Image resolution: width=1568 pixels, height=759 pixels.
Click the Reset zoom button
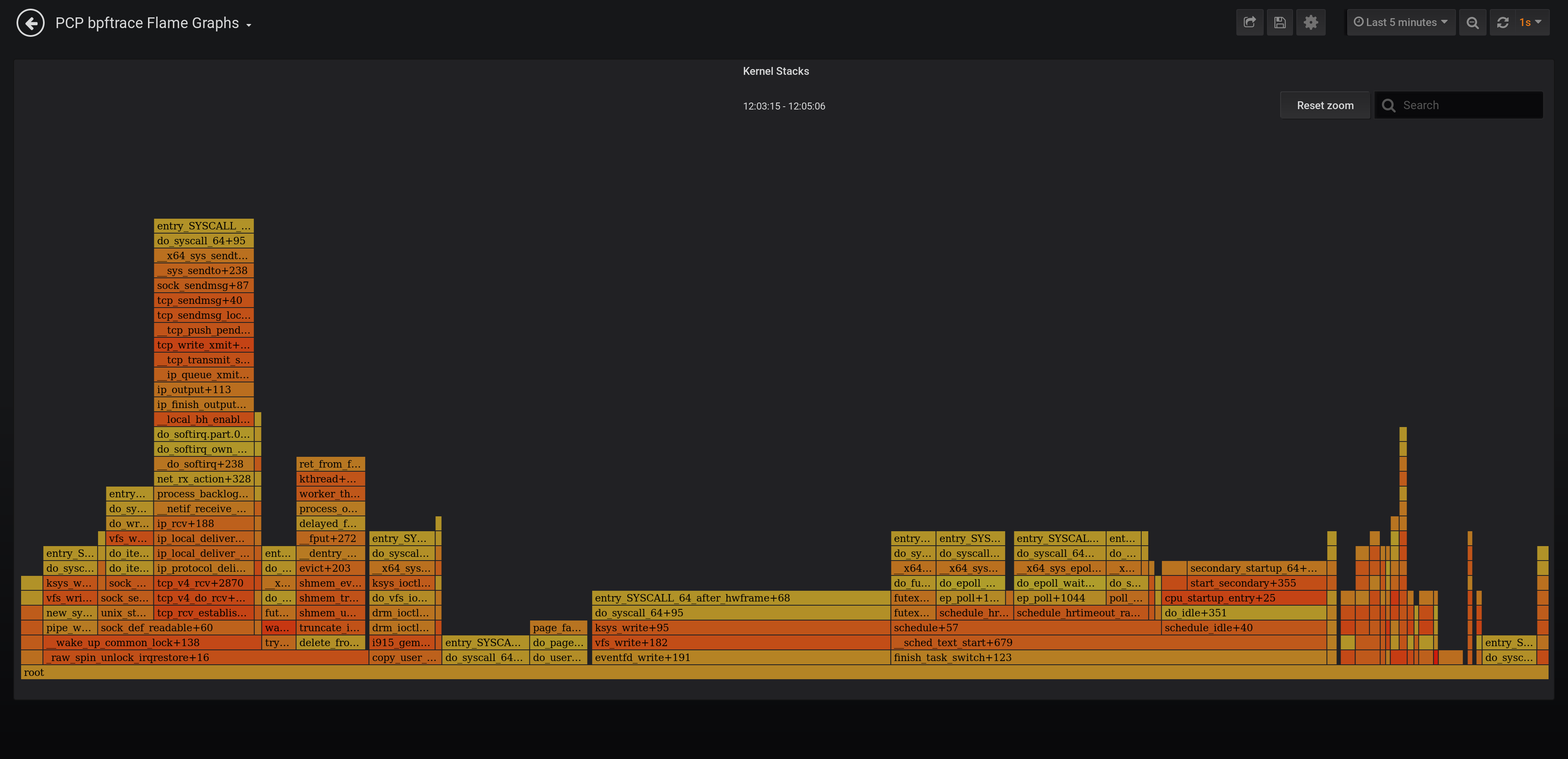tap(1324, 105)
